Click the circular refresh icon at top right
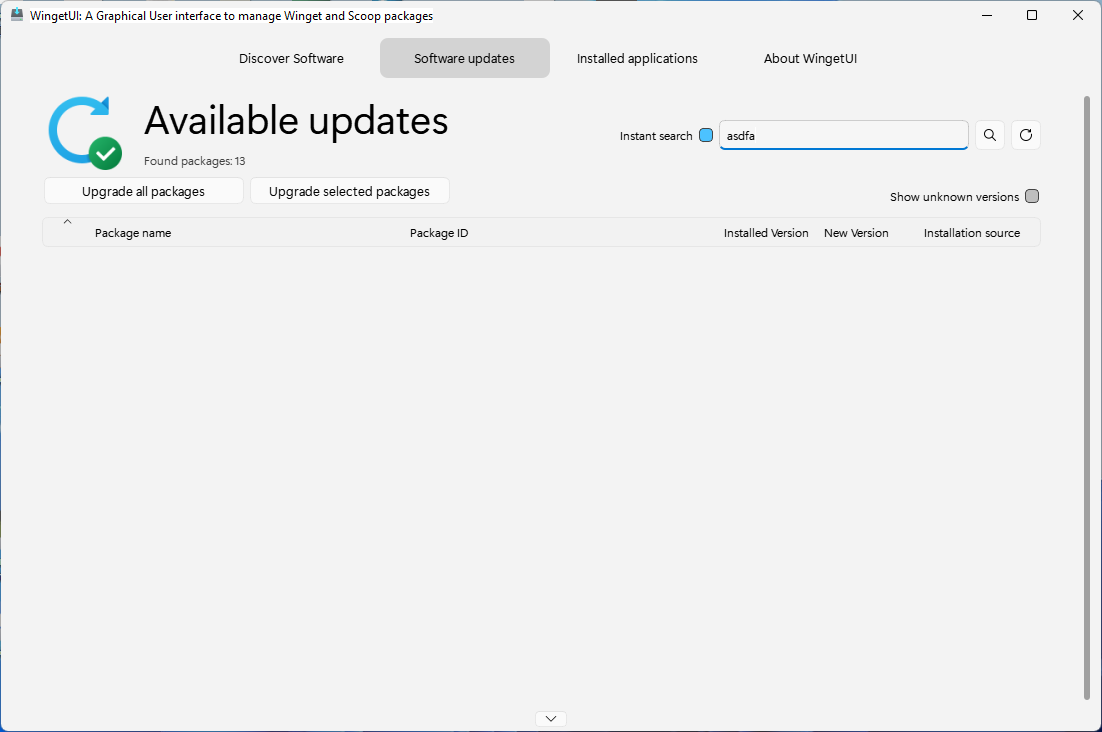This screenshot has height=732, width=1102. tap(1025, 134)
